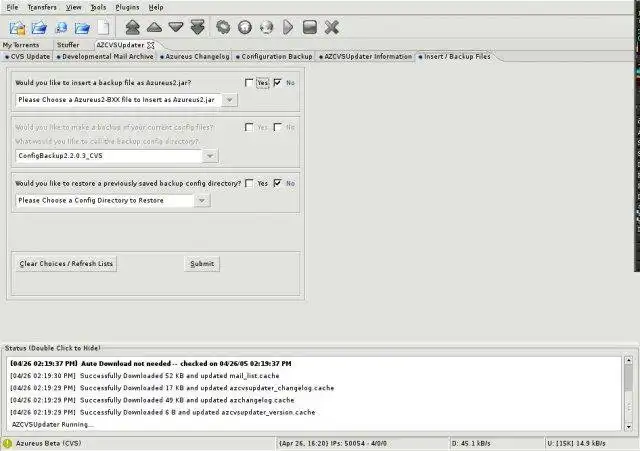
Task: Click the Status (Double Click to Hide) header
Action: click(x=52, y=348)
